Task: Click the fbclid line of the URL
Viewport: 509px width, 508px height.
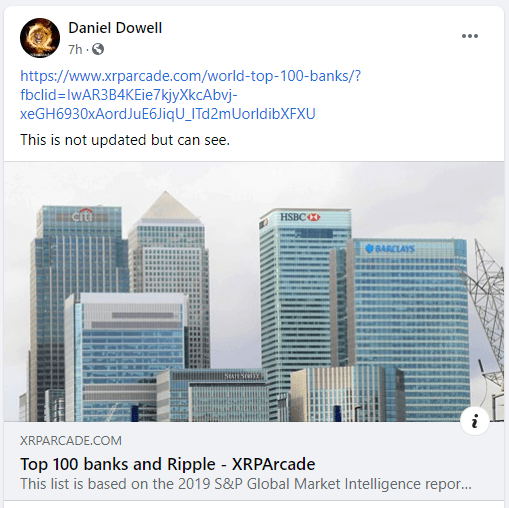Action: [129, 95]
